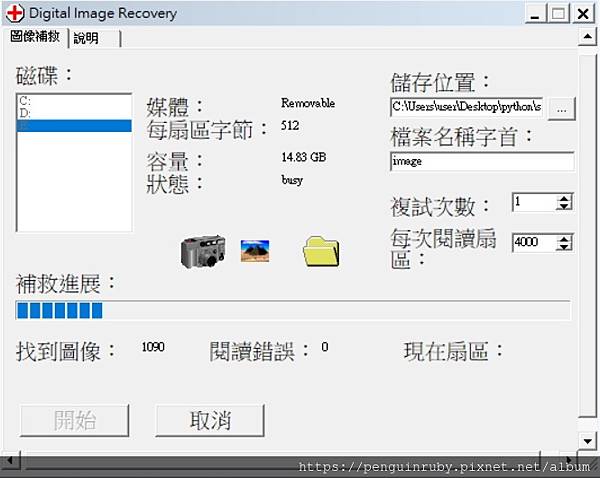600x478 pixels.
Task: Click the vertical scrollbar track
Action: click(587, 235)
